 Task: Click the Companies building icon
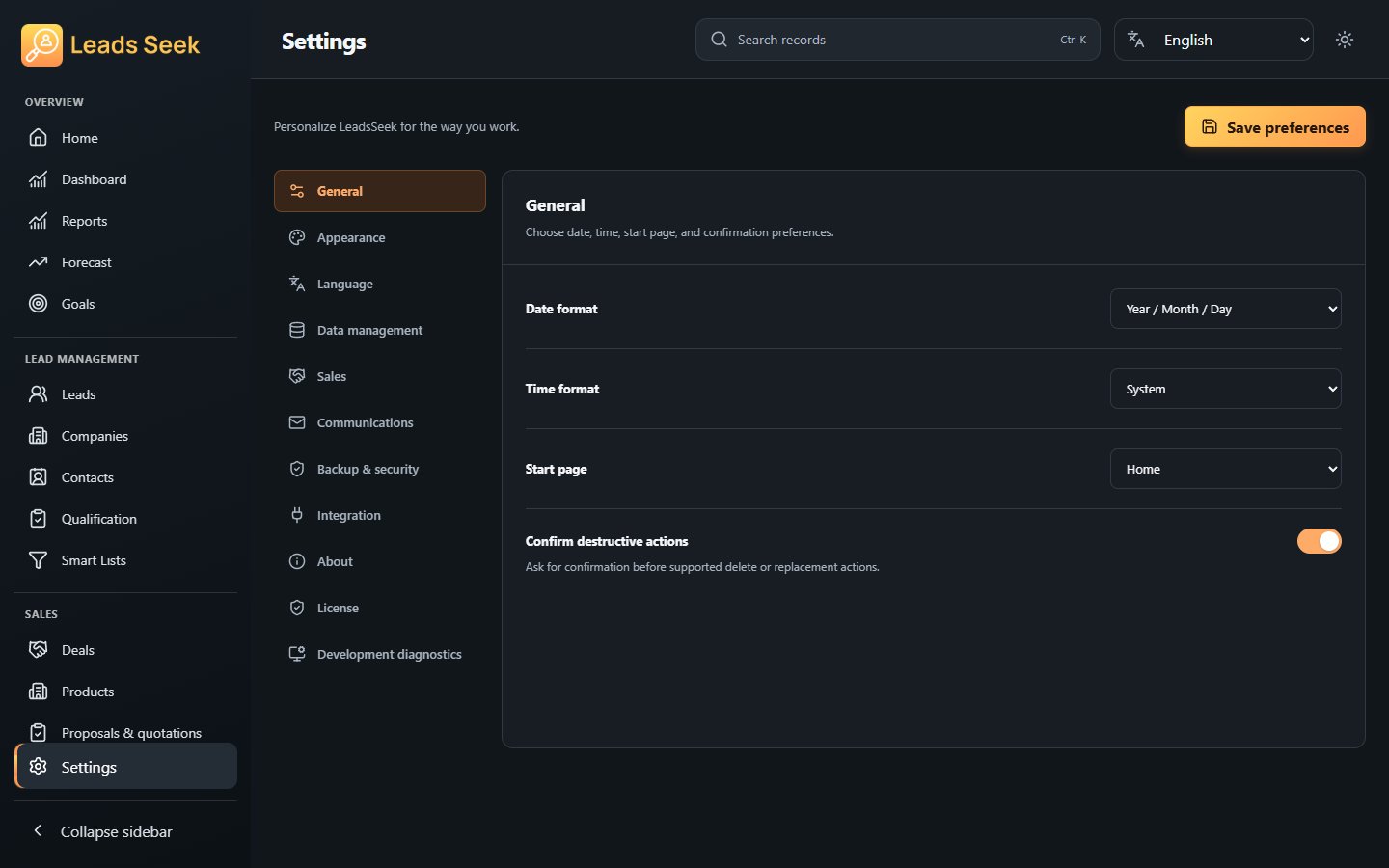(x=38, y=436)
